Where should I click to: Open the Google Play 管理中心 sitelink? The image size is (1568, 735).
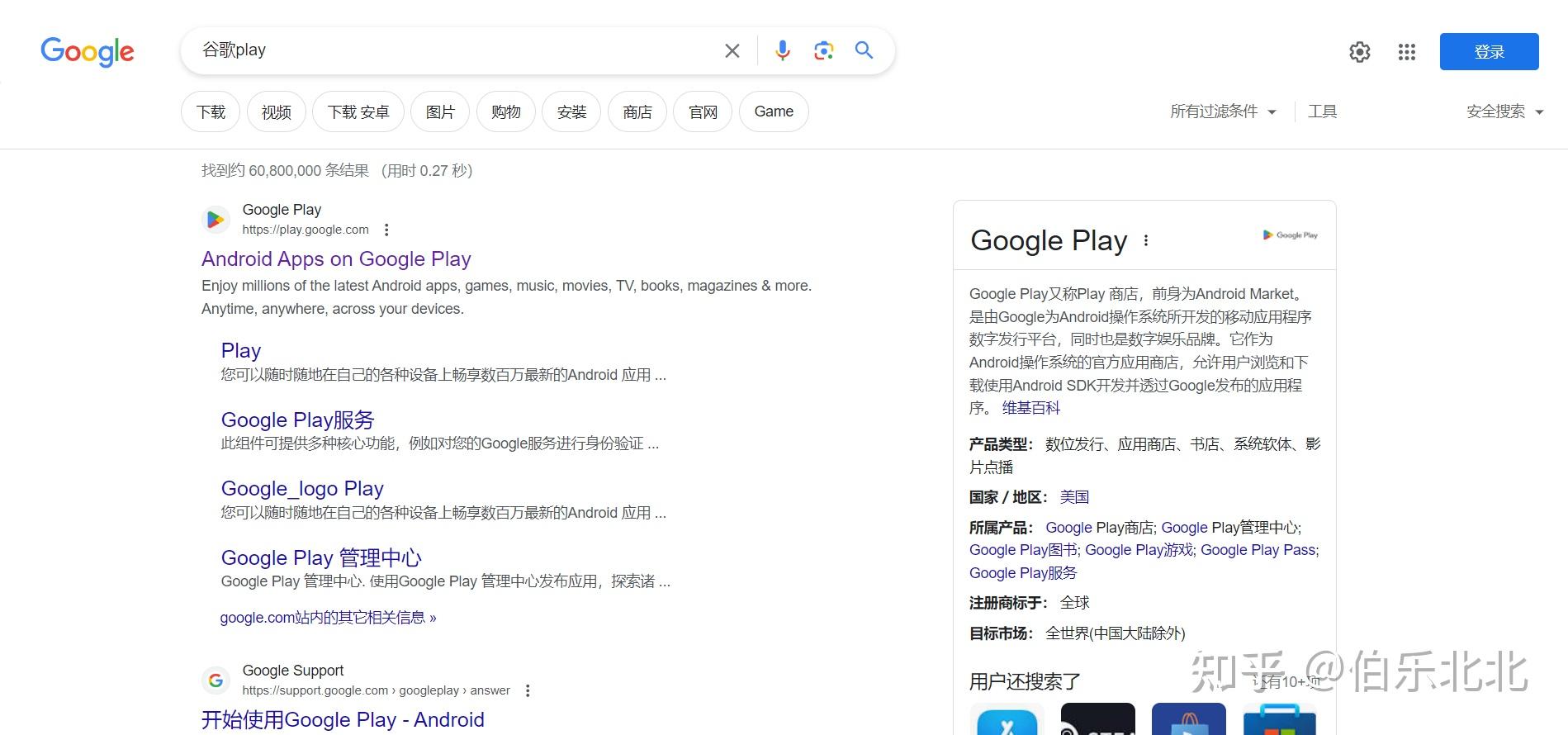coord(321,557)
